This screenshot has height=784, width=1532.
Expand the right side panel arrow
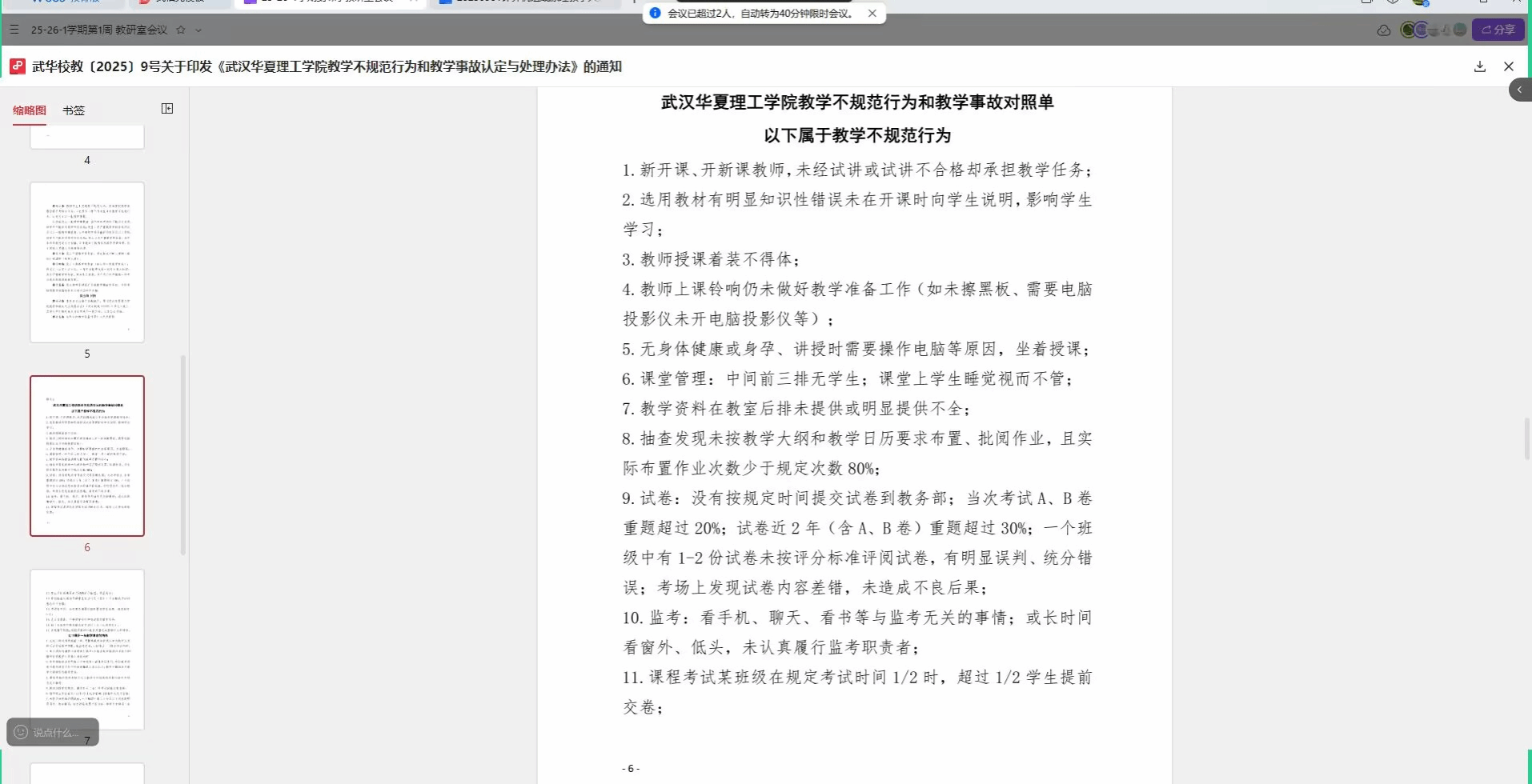(x=1519, y=90)
